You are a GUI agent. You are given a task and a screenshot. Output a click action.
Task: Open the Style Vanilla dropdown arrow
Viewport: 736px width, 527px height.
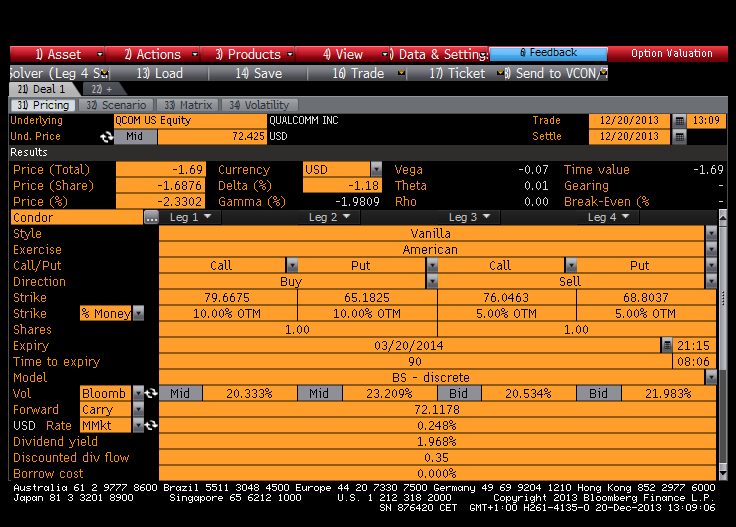(x=711, y=233)
